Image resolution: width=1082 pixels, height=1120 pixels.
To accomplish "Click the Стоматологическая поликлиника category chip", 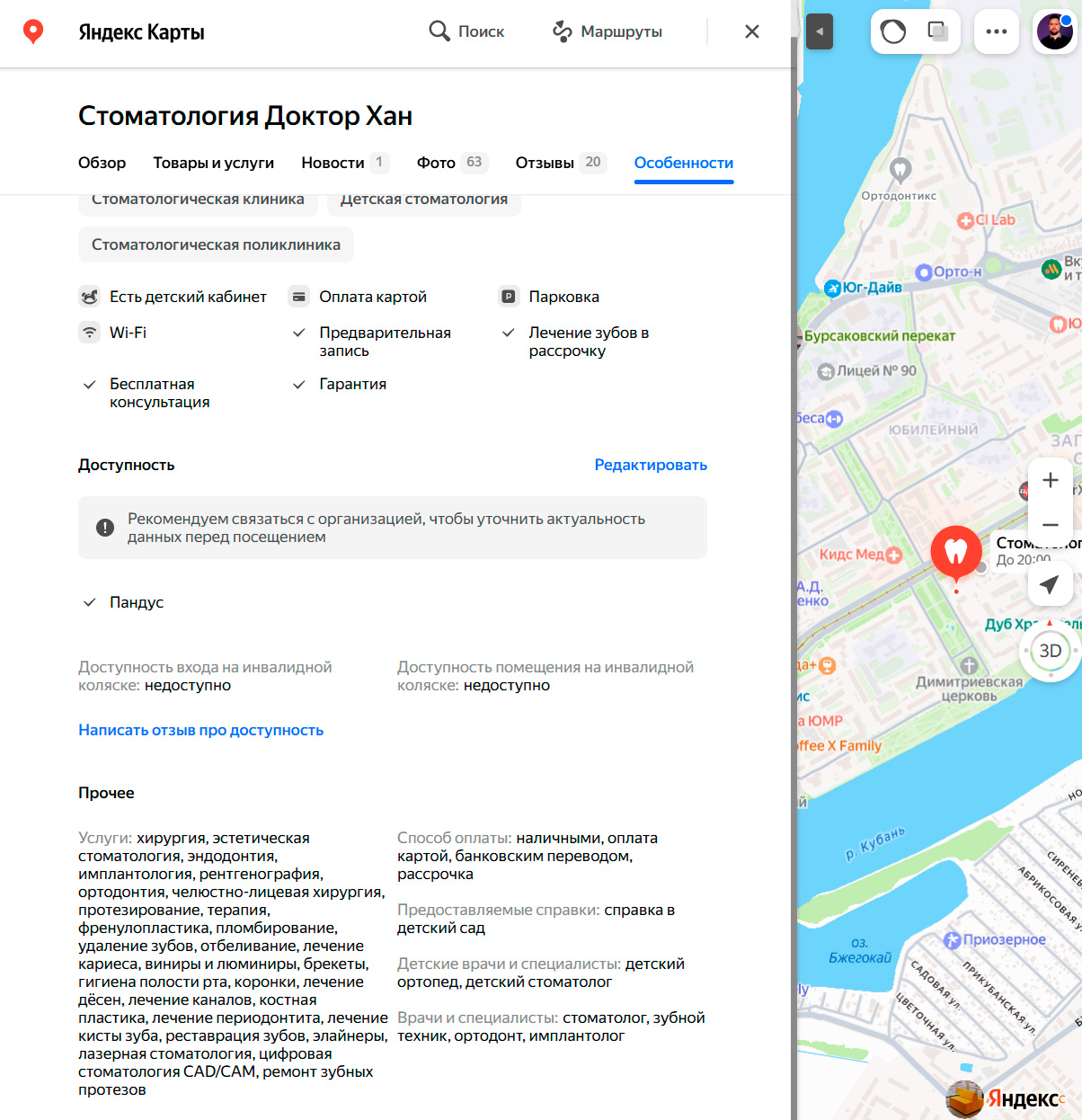I will coord(216,244).
